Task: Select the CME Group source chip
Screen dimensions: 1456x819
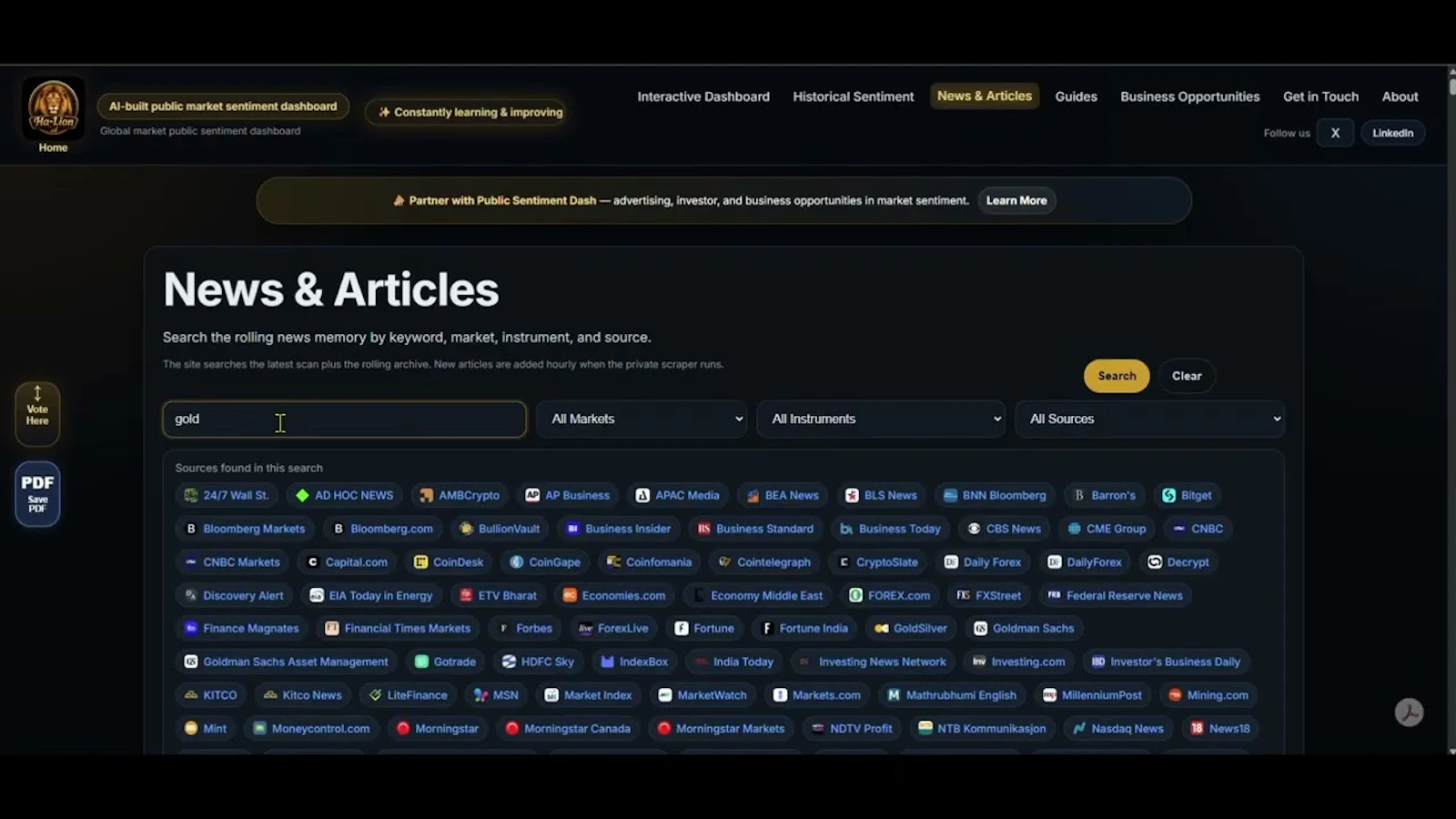Action: point(1107,529)
